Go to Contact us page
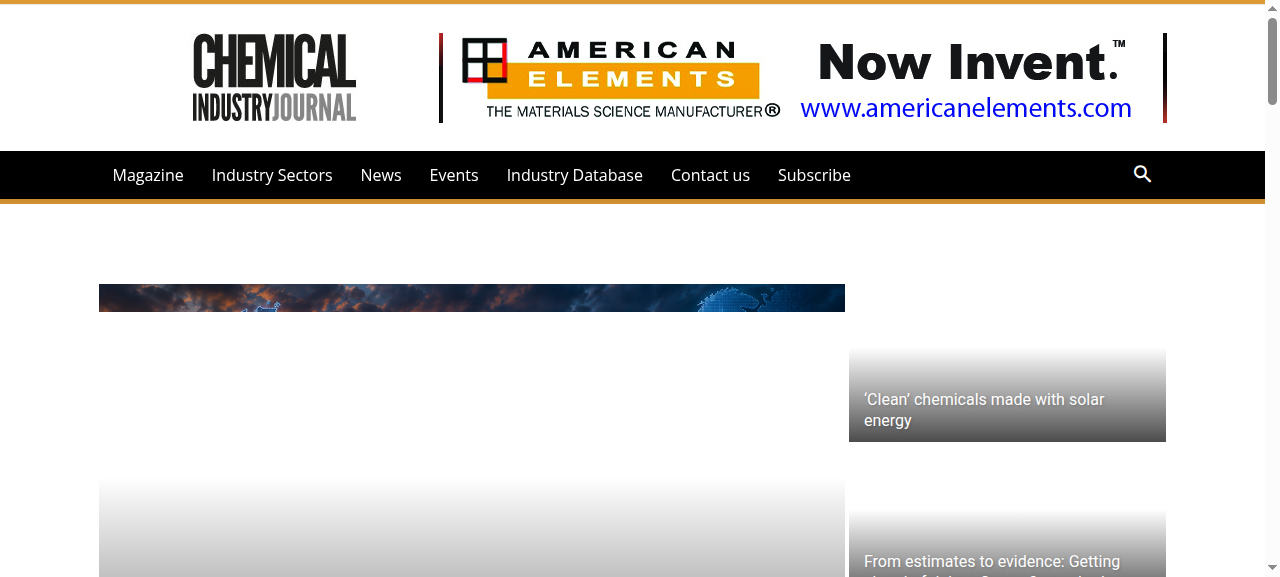This screenshot has width=1280, height=577. [710, 175]
